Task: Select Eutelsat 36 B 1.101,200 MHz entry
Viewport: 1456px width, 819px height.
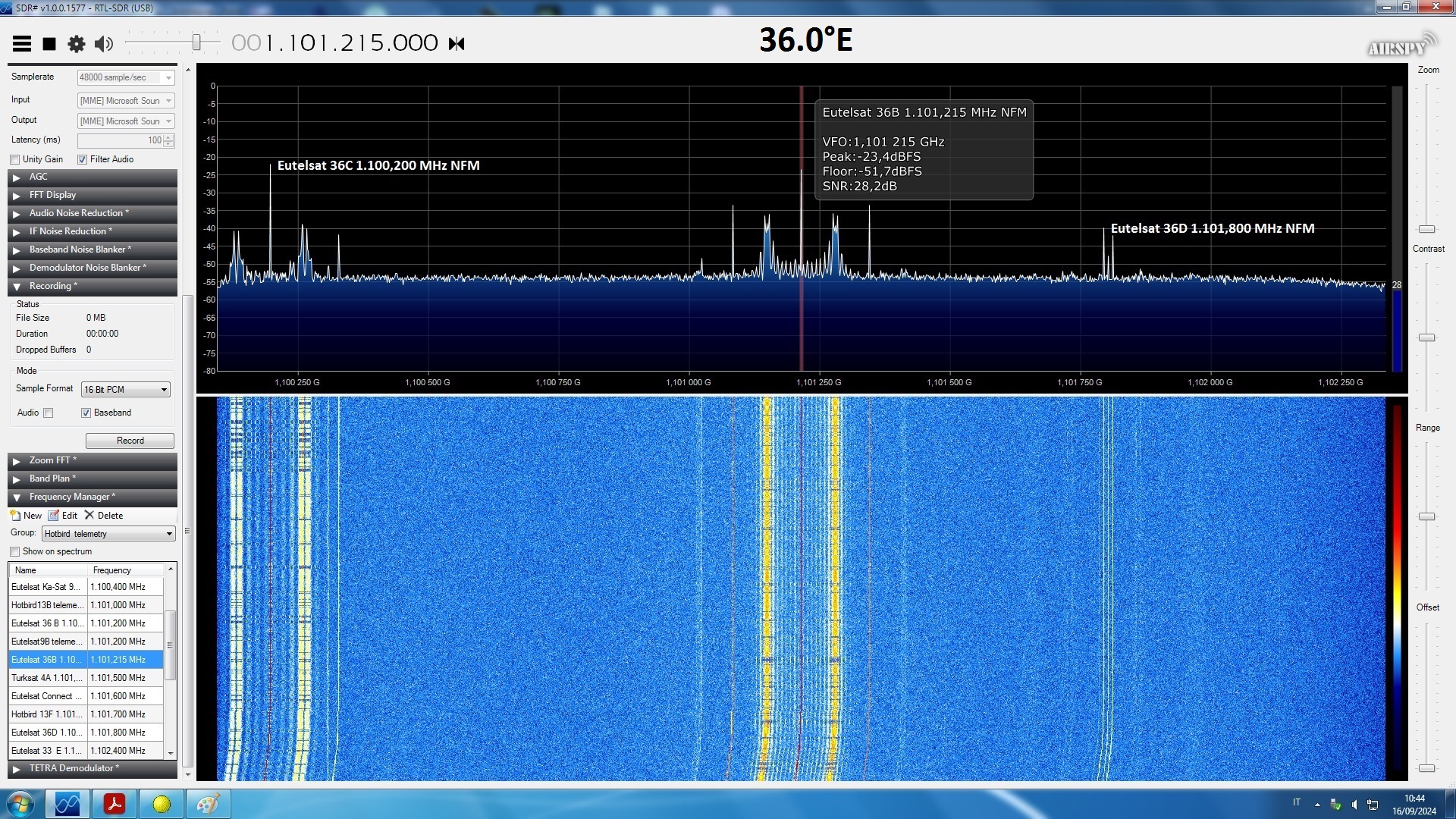Action: click(86, 623)
